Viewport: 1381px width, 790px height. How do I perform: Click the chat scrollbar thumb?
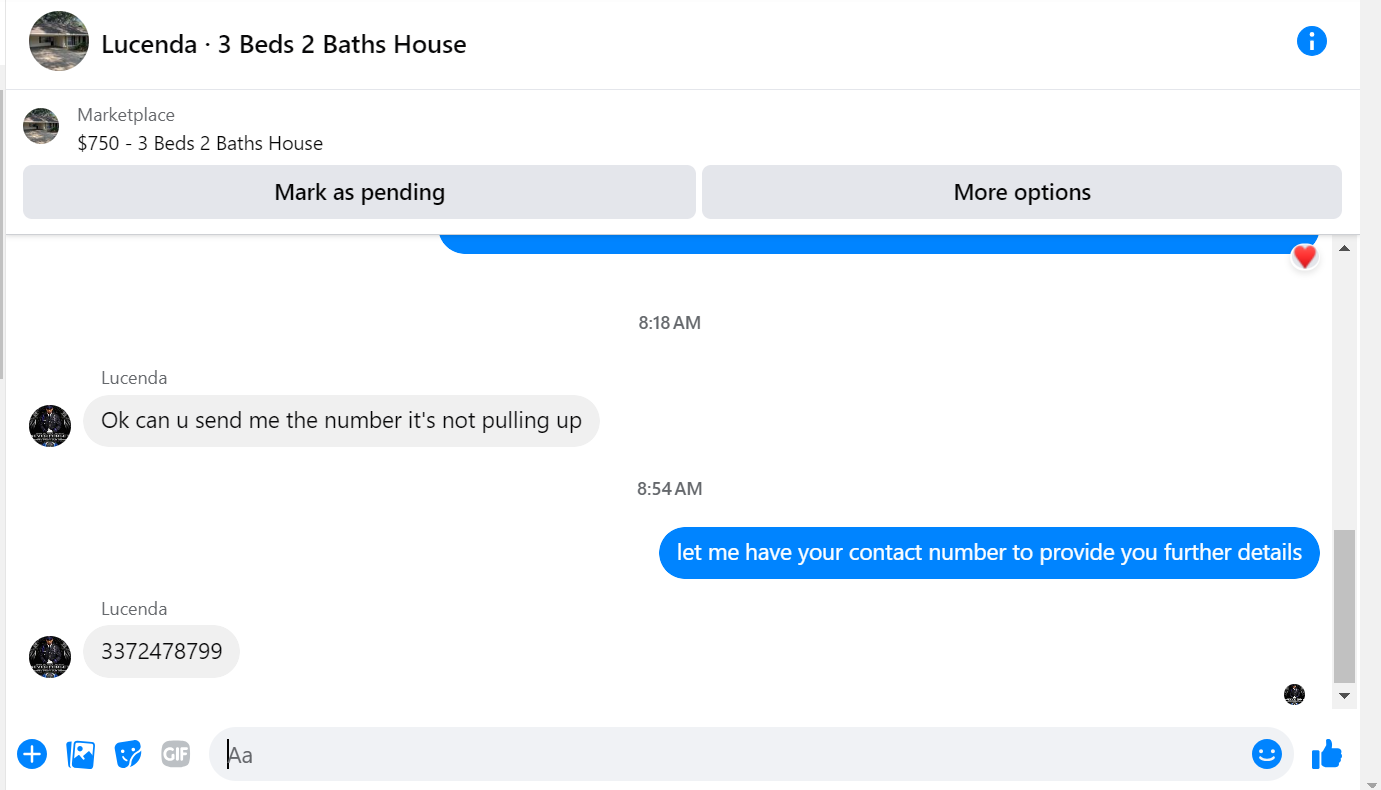(x=1344, y=606)
